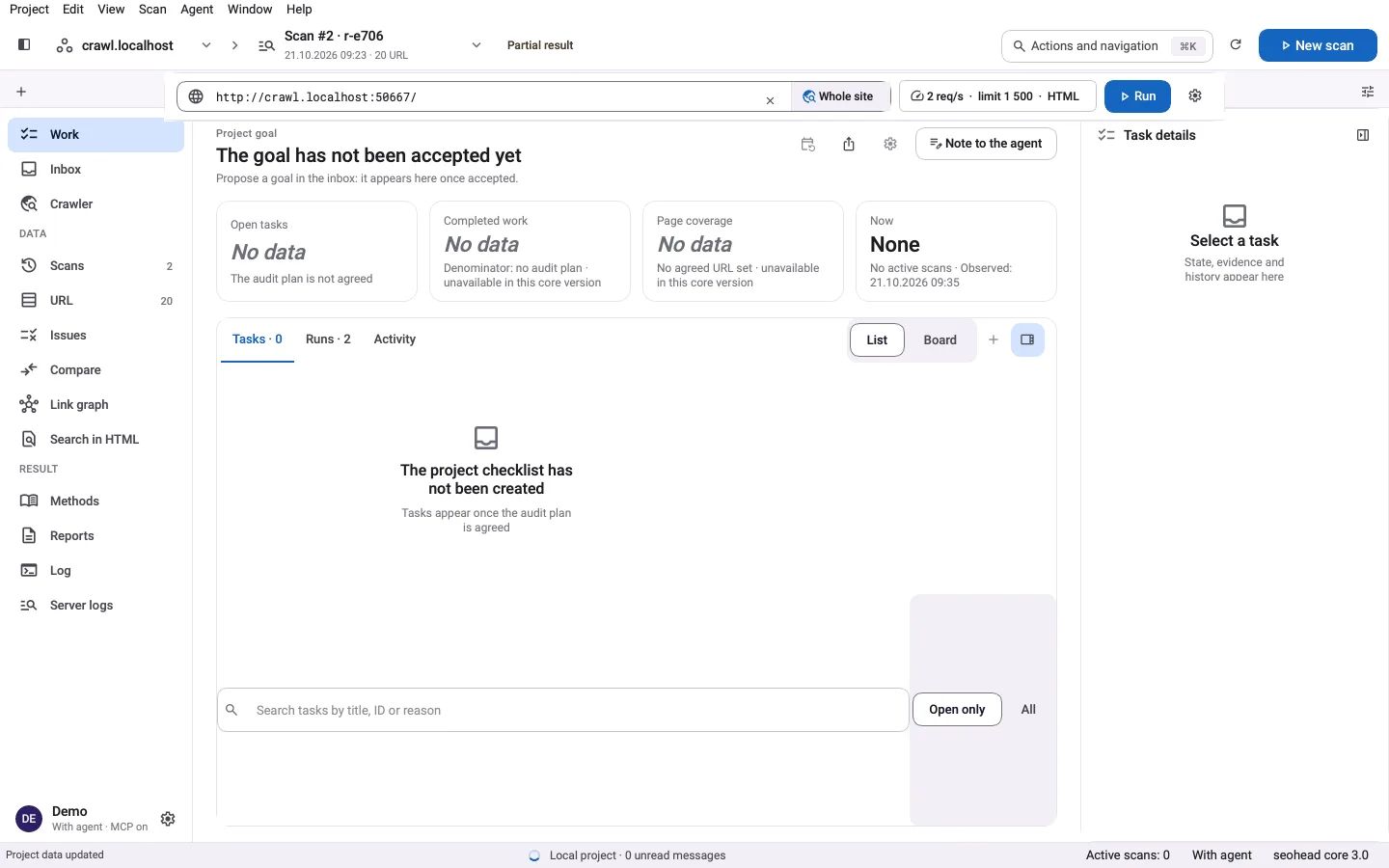1389x868 pixels.
Task: Open the calendar schedule icon in Project goal
Action: pyautogui.click(x=808, y=145)
